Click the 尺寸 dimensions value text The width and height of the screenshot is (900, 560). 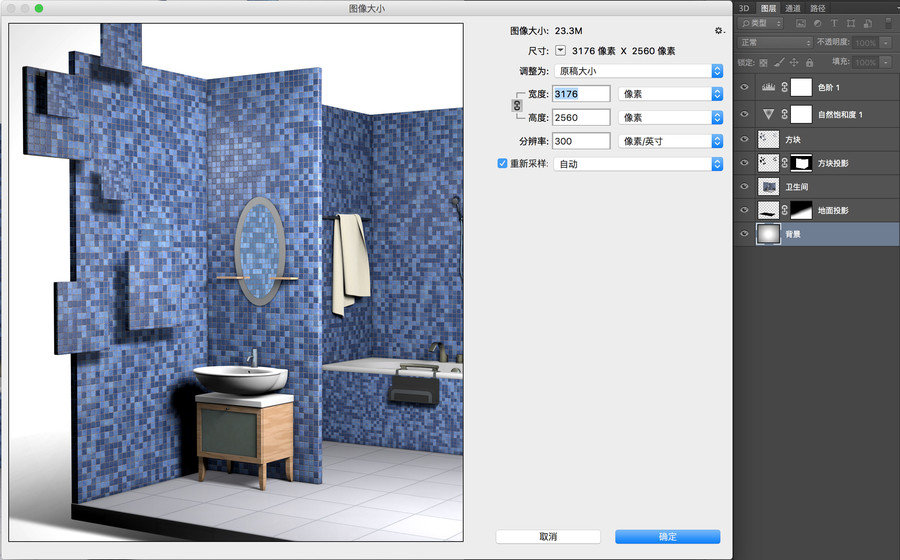(623, 51)
